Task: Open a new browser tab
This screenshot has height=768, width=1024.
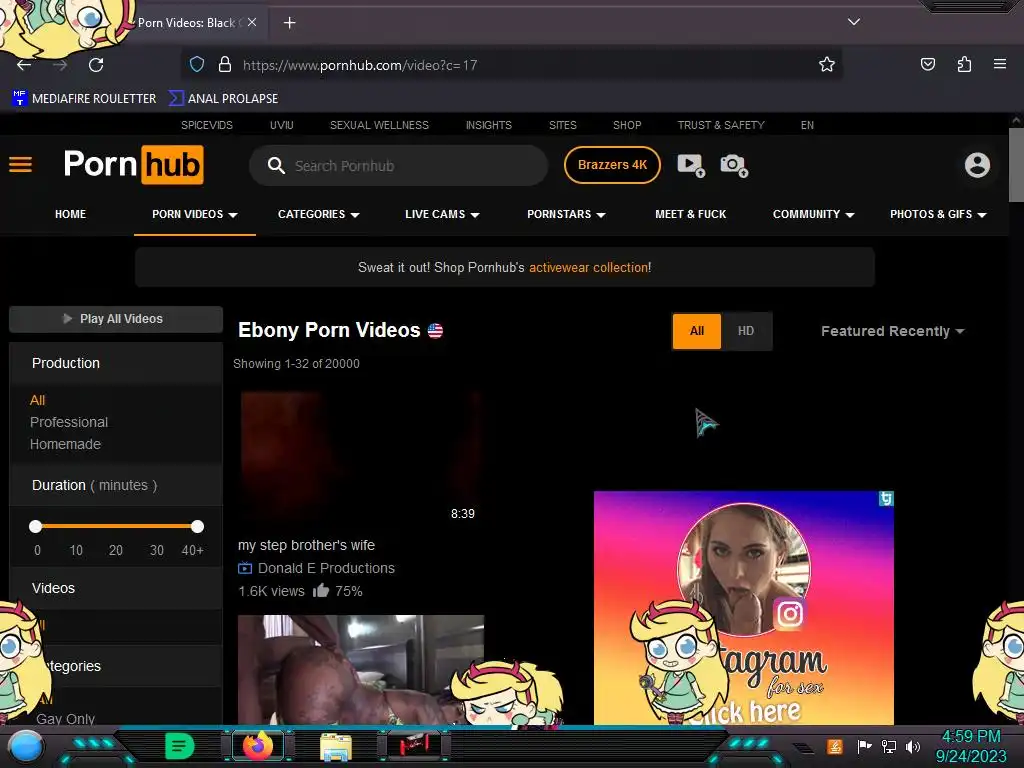Action: click(289, 23)
